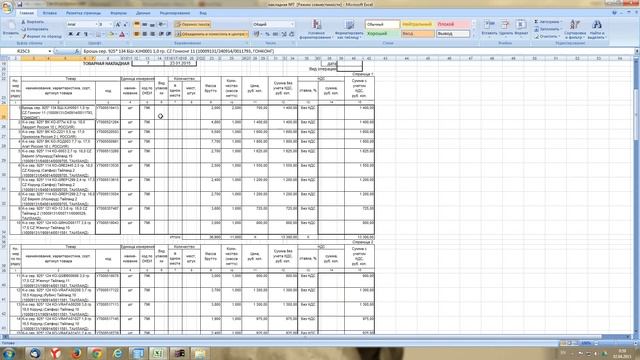Viewport: 640px width, 360px height.
Task: Align cell text to the right
Action: point(152,34)
